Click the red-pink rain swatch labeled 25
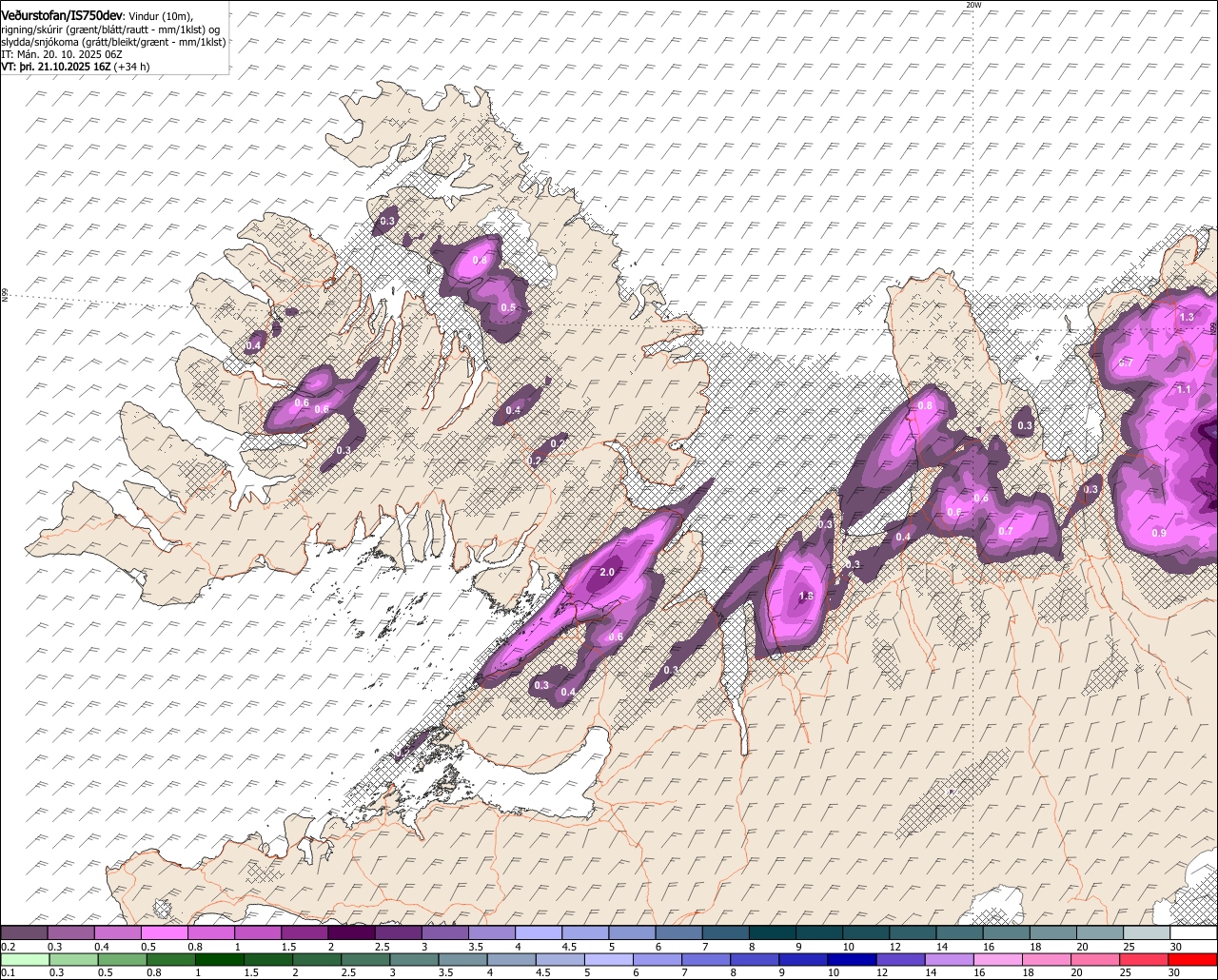The height and width of the screenshot is (980, 1218). pos(1143,959)
